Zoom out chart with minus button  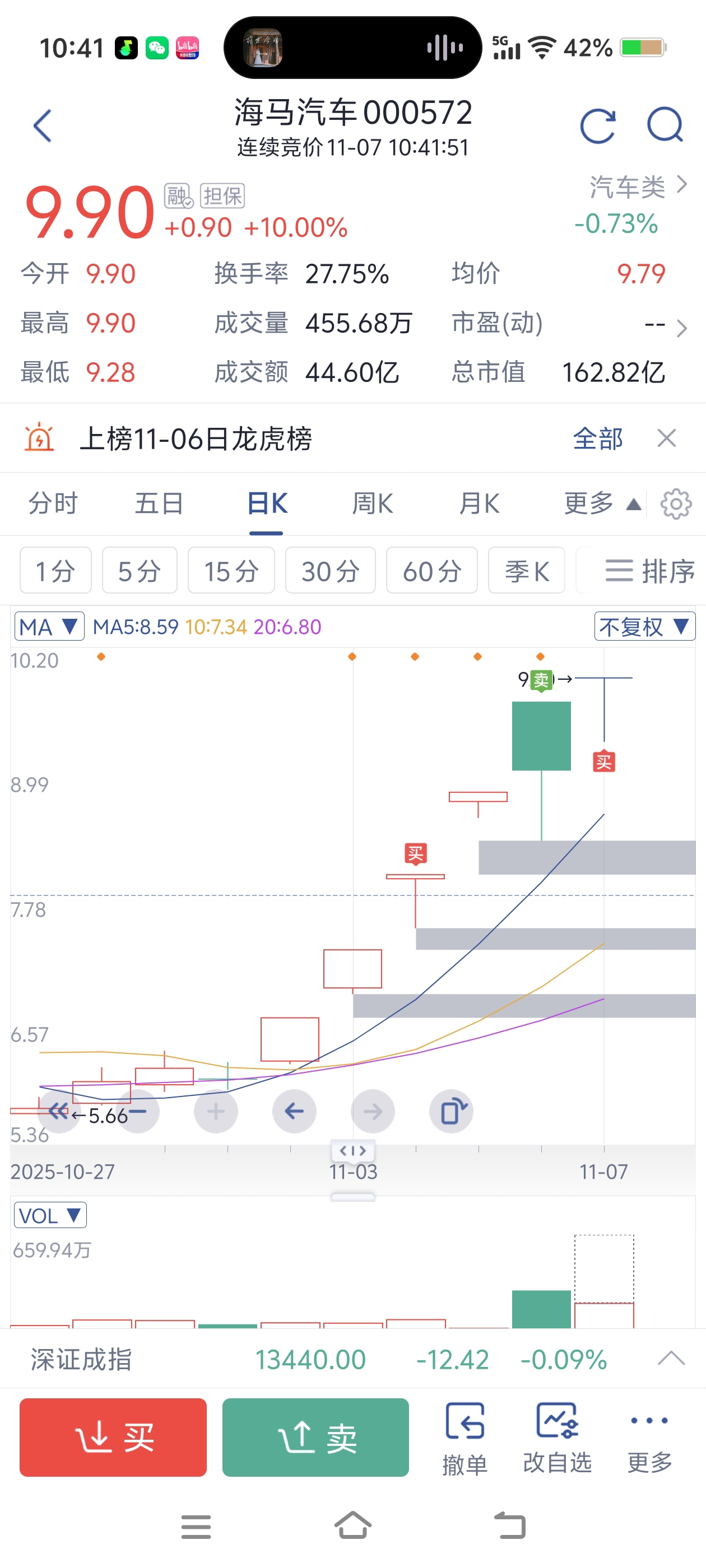pyautogui.click(x=138, y=1112)
